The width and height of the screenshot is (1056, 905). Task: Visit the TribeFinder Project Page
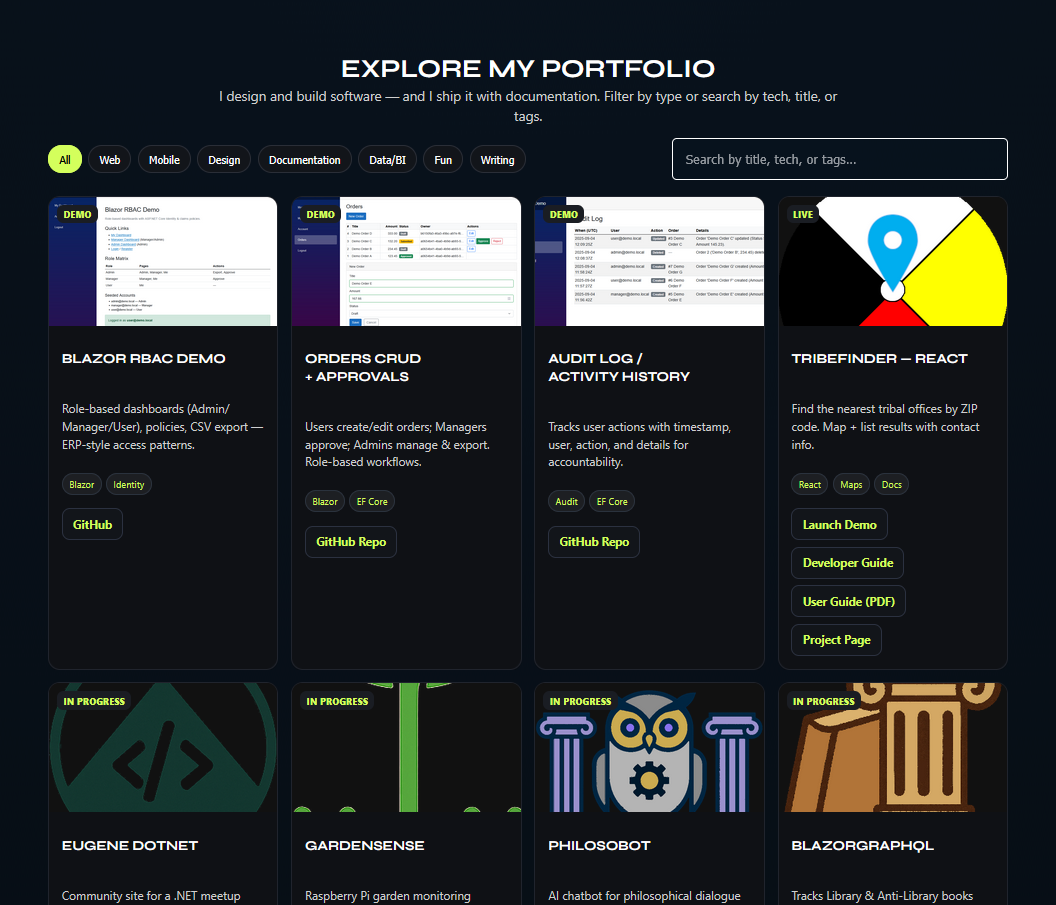pos(836,639)
